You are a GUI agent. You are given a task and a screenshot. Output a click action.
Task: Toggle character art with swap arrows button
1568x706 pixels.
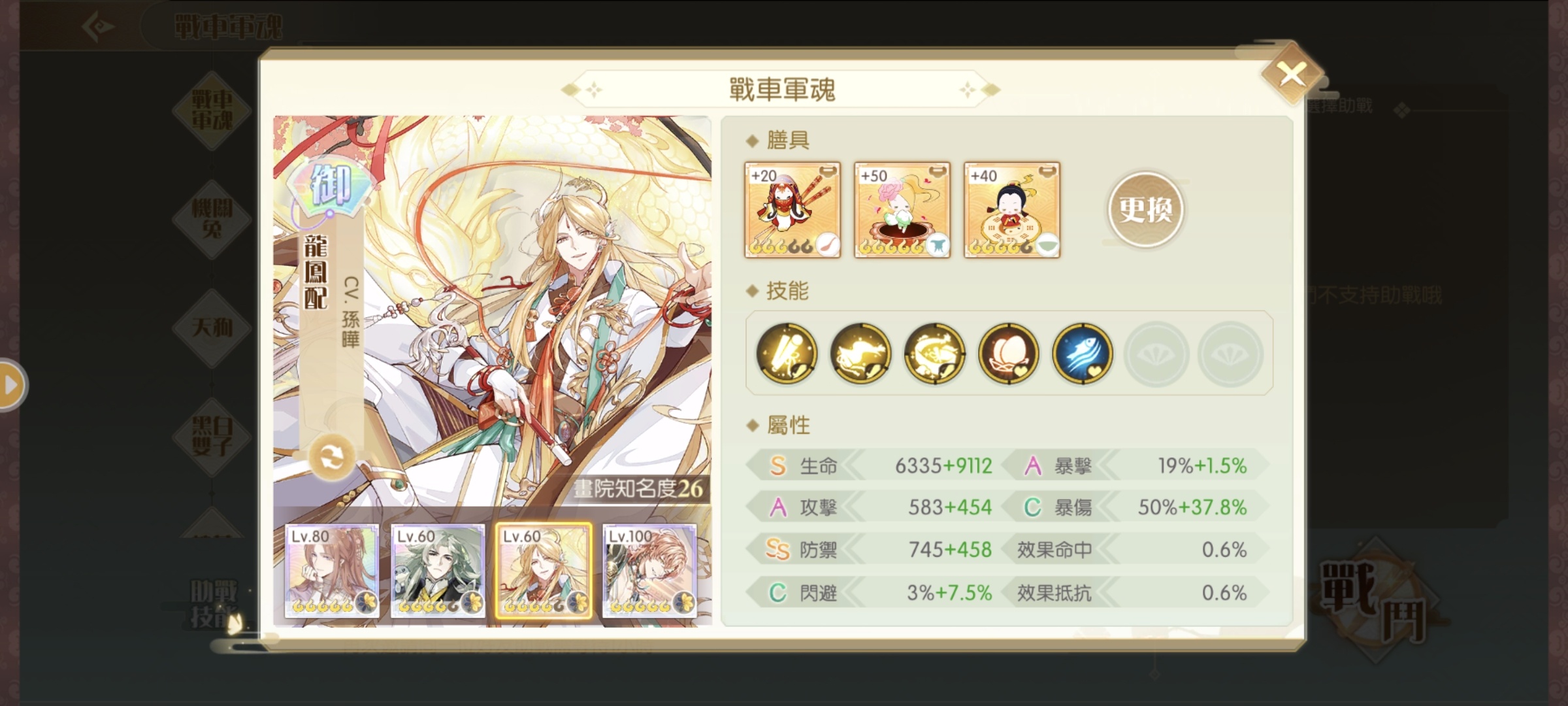tap(331, 457)
